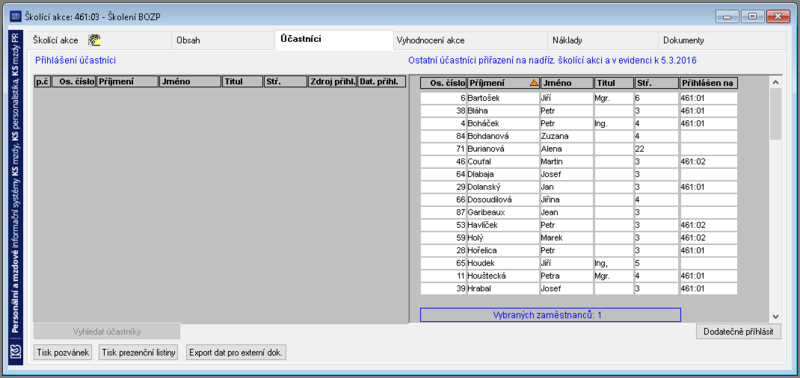The image size is (800, 378).
Task: Minimize the Školící akce window
Action: (x=727, y=16)
